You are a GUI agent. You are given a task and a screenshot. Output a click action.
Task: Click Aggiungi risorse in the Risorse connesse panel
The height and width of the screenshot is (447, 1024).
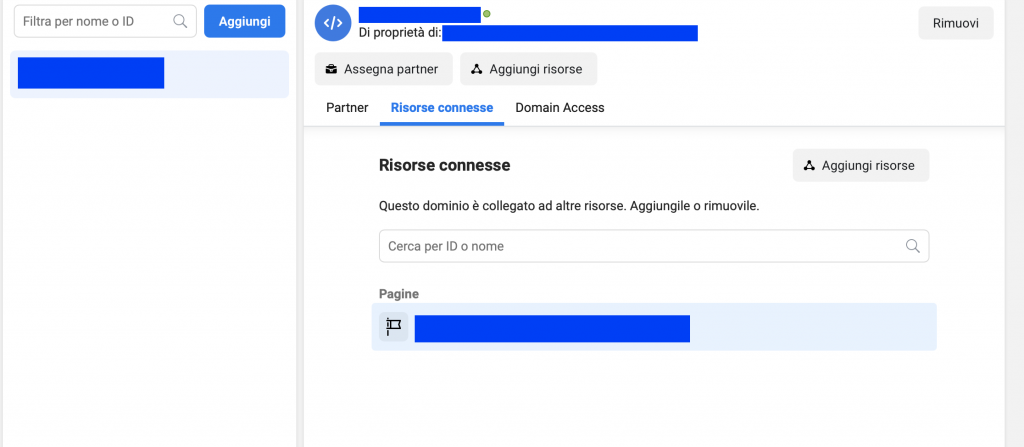click(x=861, y=166)
